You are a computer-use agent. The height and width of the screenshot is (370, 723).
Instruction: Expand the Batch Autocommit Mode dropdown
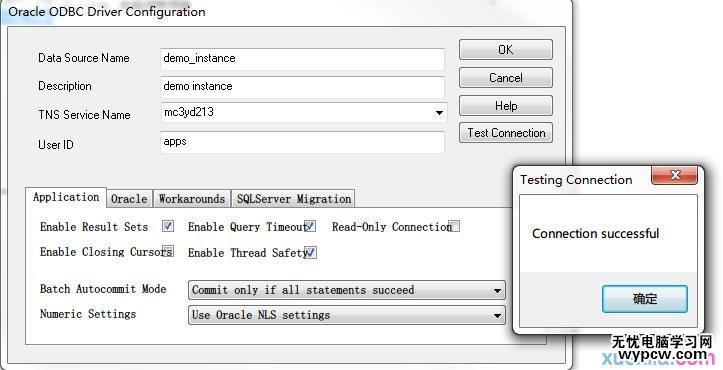347,290
